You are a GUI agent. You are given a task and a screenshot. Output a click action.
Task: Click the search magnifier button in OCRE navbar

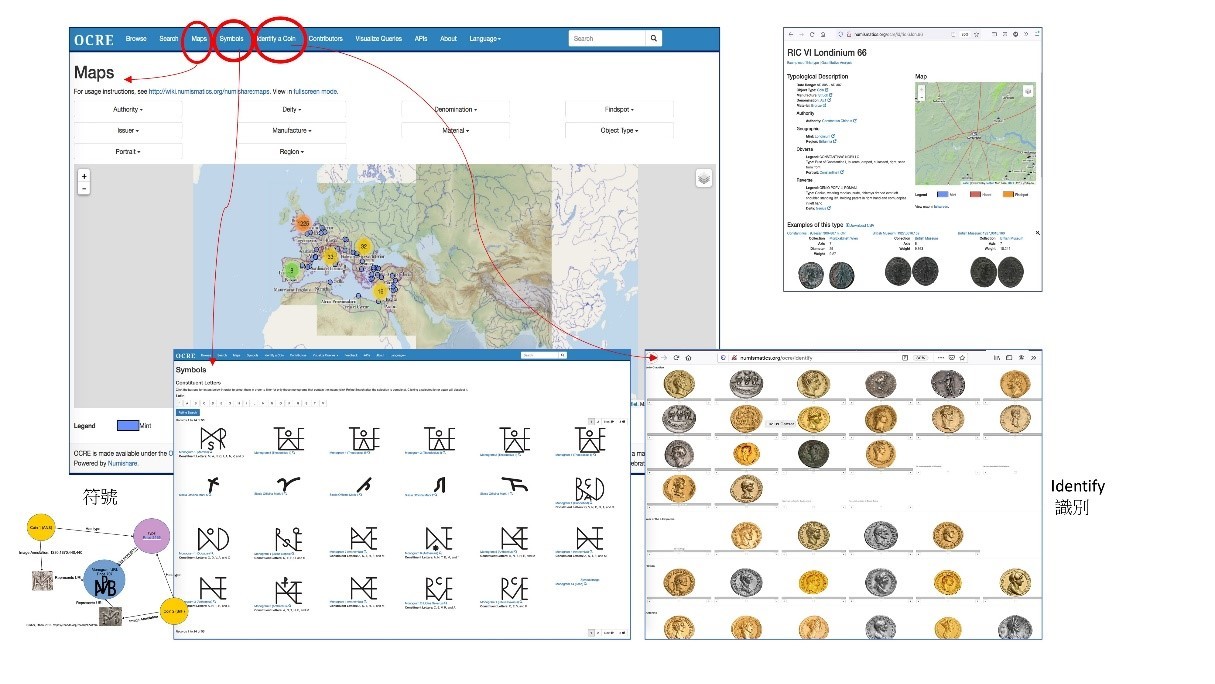coord(653,39)
